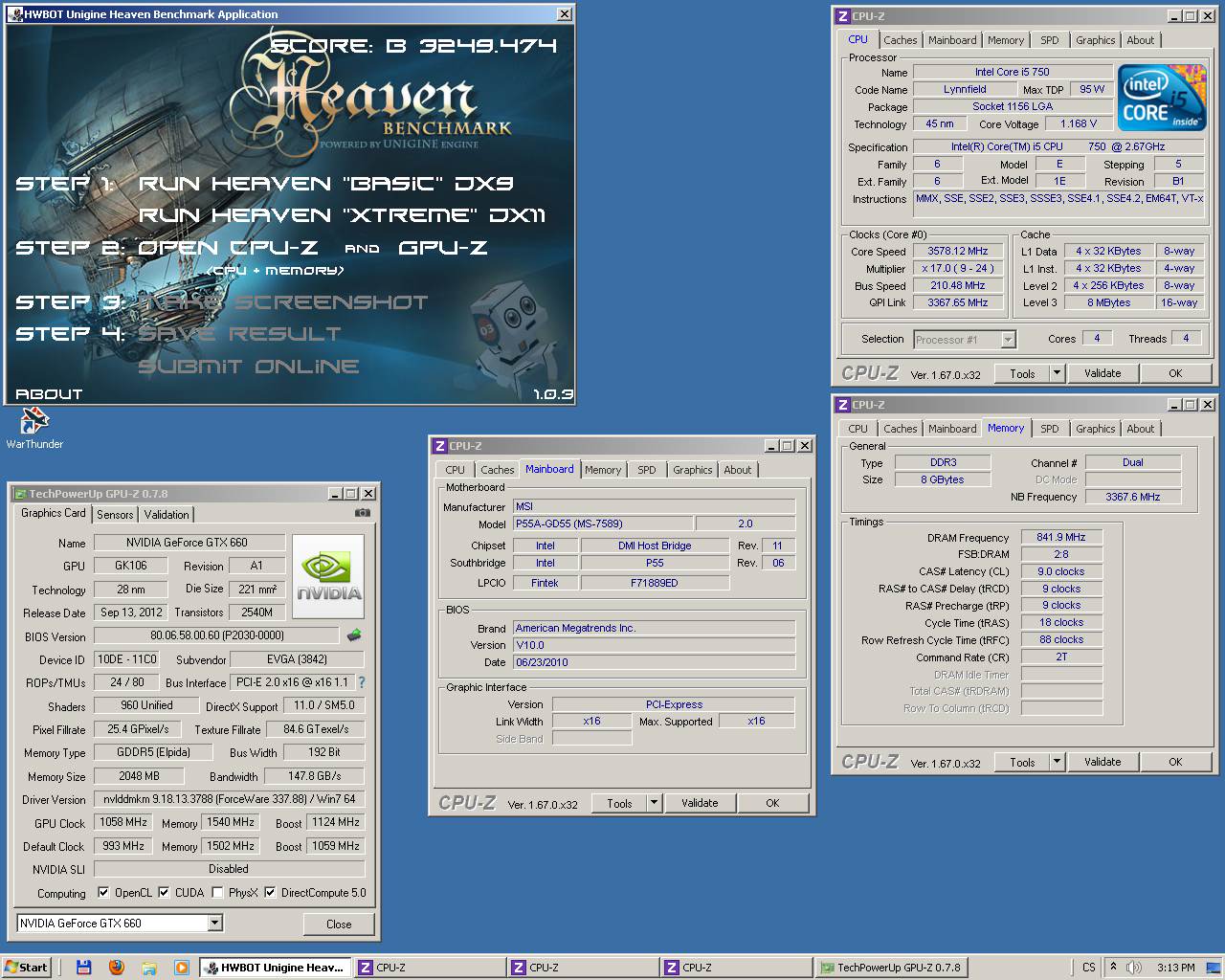Open the WarThunder desktop shortcut
The image size is (1225, 980).
coord(34,428)
